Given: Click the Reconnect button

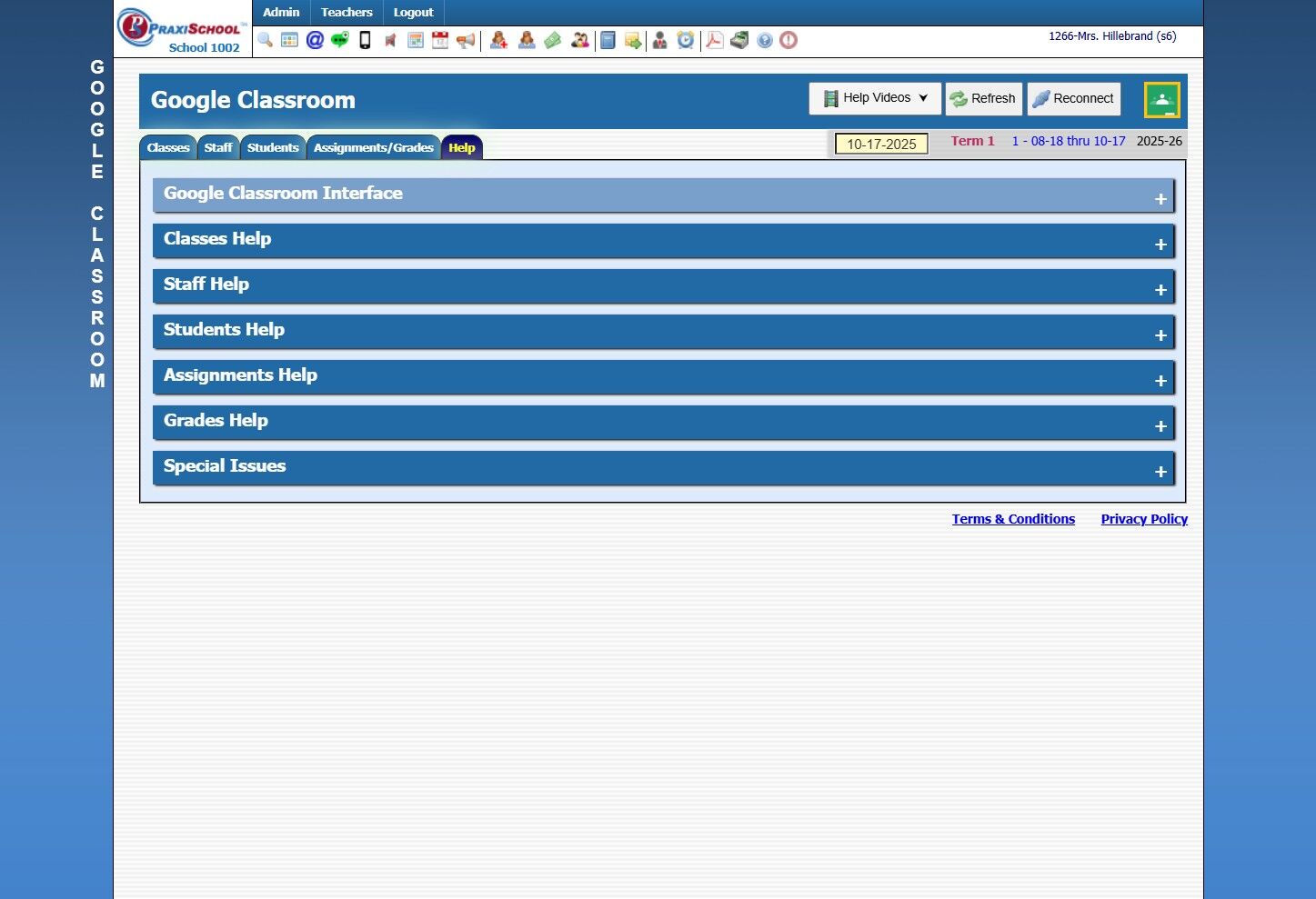Looking at the screenshot, I should point(1074,98).
